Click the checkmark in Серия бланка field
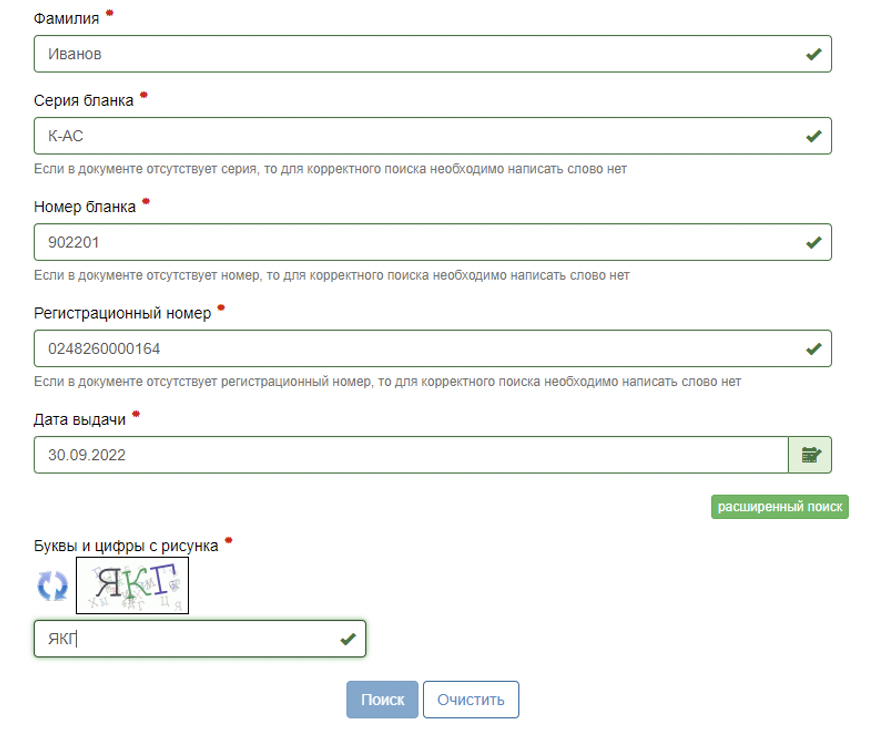The width and height of the screenshot is (876, 742). 813,136
